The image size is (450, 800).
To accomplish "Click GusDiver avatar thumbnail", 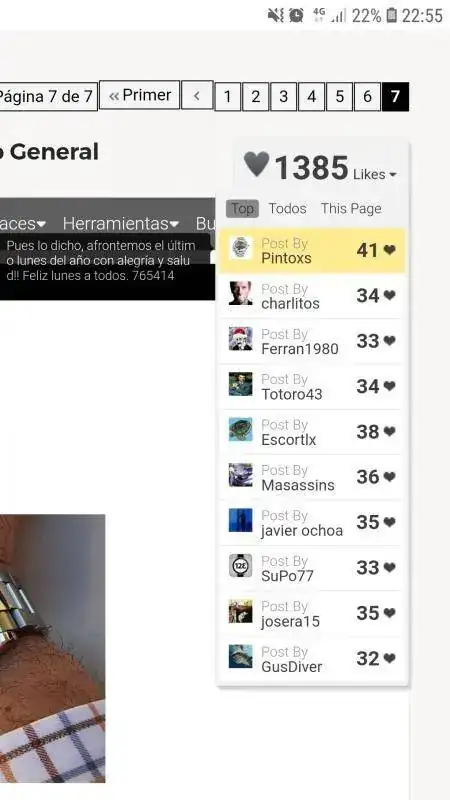I will coord(240,657).
